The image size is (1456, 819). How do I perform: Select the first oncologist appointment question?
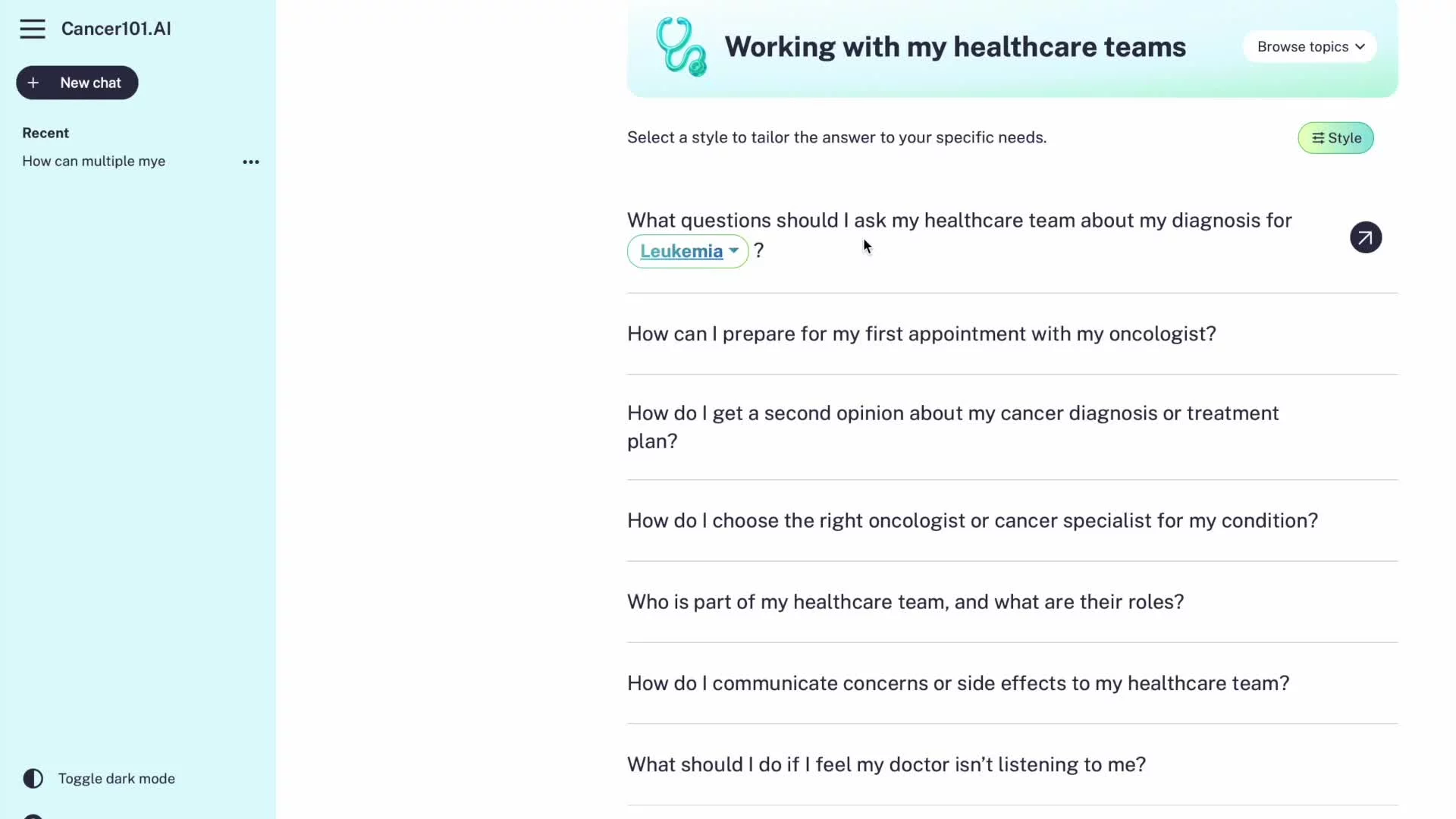tap(921, 334)
